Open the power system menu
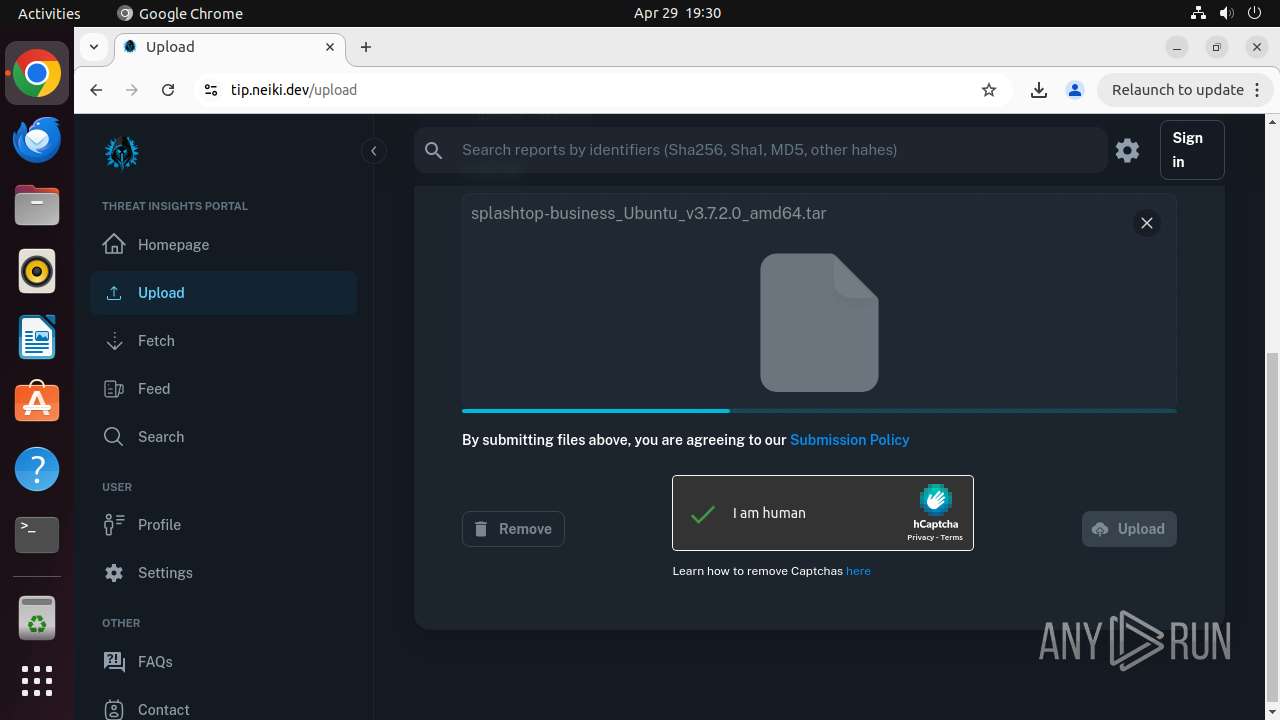The image size is (1280, 720). point(1254,13)
